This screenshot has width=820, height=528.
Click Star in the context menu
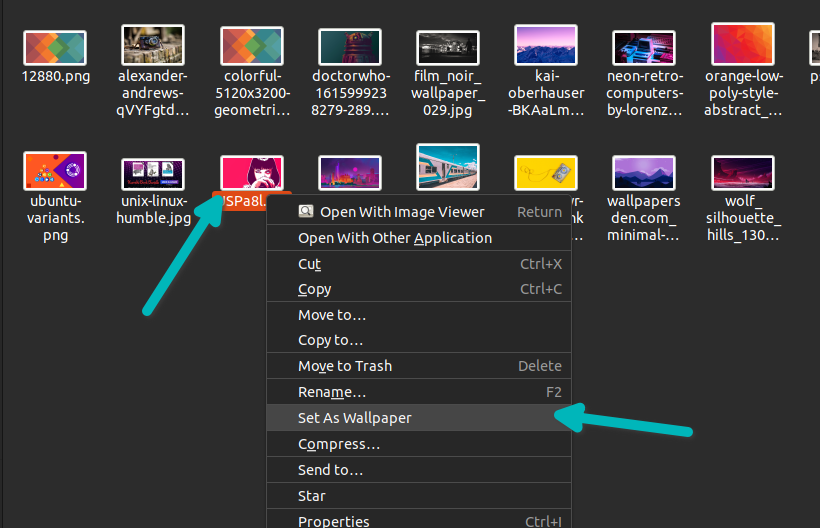pos(419,496)
